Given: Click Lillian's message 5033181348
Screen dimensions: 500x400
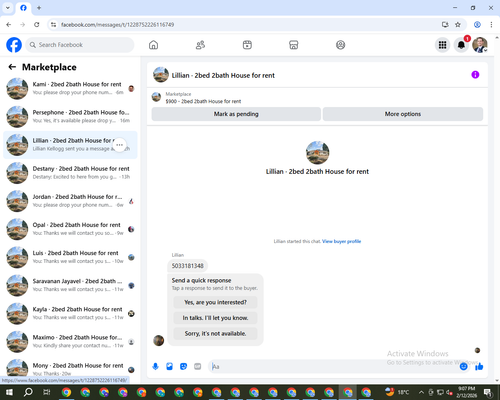Looking at the screenshot, I should [x=187, y=266].
